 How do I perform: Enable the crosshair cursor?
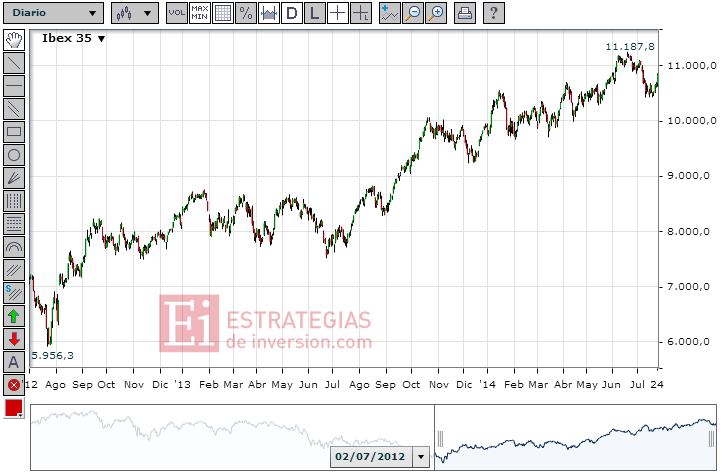(338, 13)
